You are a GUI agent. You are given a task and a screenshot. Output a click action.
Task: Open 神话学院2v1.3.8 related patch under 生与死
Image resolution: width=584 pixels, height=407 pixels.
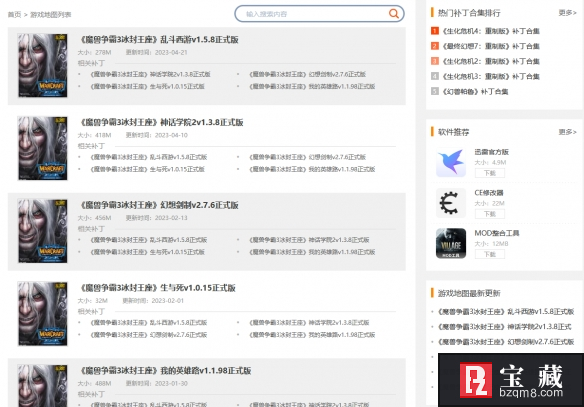[x=309, y=322]
